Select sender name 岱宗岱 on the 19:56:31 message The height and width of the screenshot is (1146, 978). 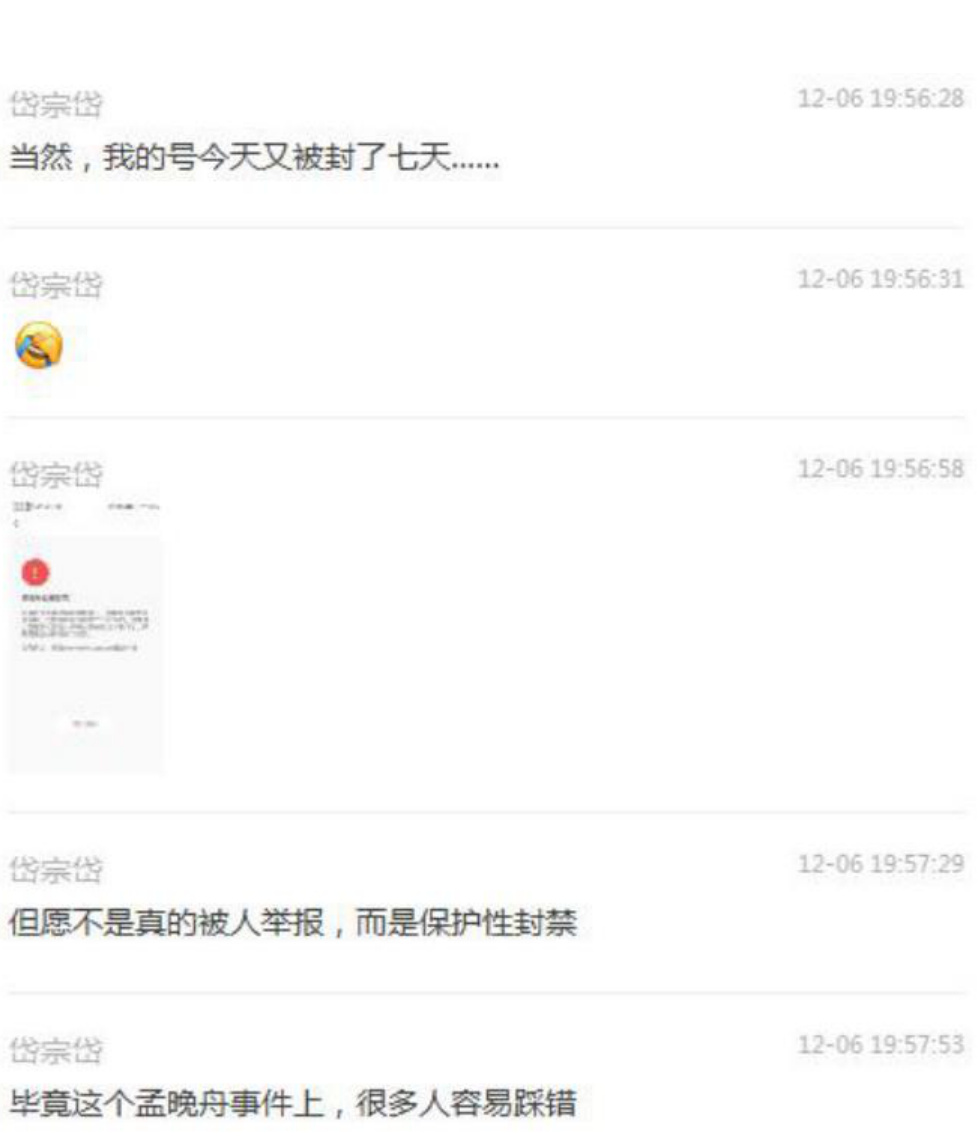[56, 285]
